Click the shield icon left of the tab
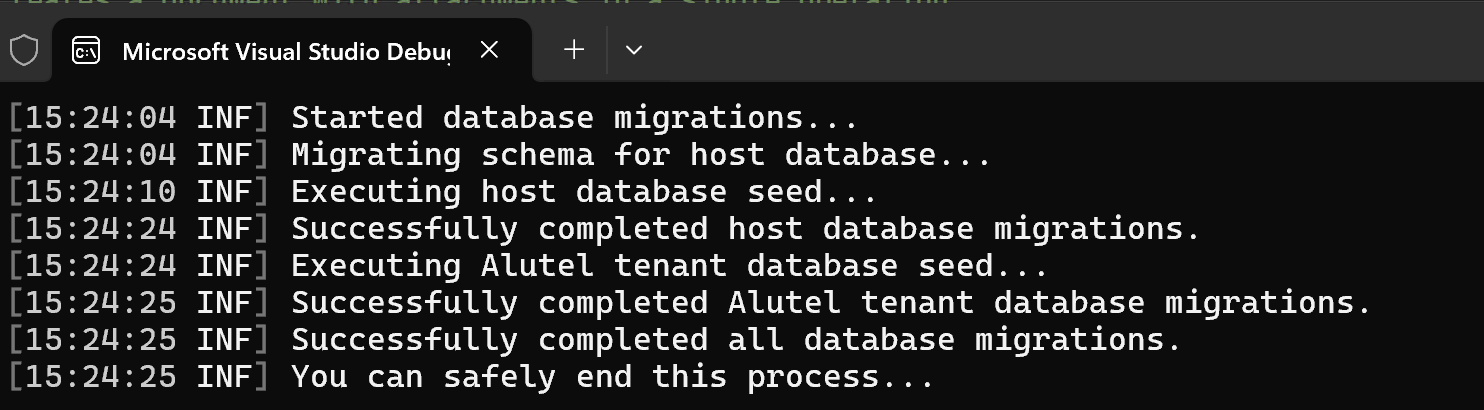 [23, 50]
